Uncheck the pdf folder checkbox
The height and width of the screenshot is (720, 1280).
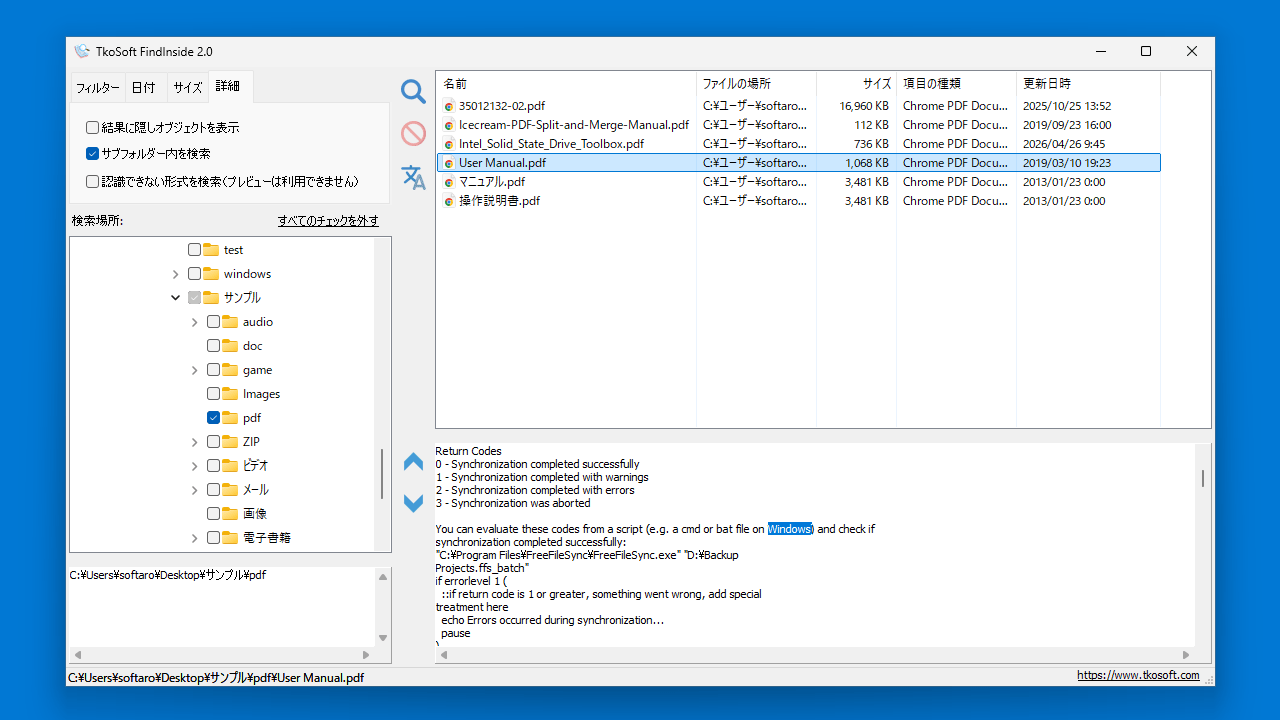point(214,418)
